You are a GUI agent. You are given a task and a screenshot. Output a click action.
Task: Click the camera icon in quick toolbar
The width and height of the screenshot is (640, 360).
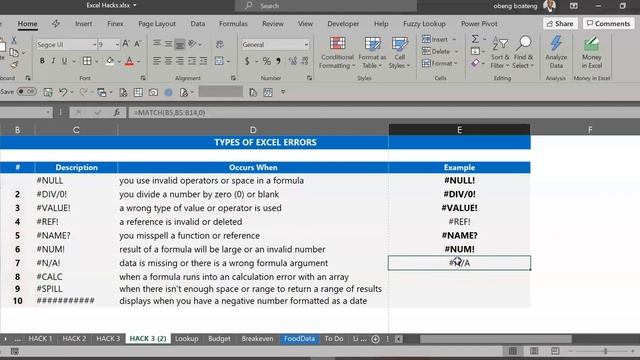(x=153, y=93)
